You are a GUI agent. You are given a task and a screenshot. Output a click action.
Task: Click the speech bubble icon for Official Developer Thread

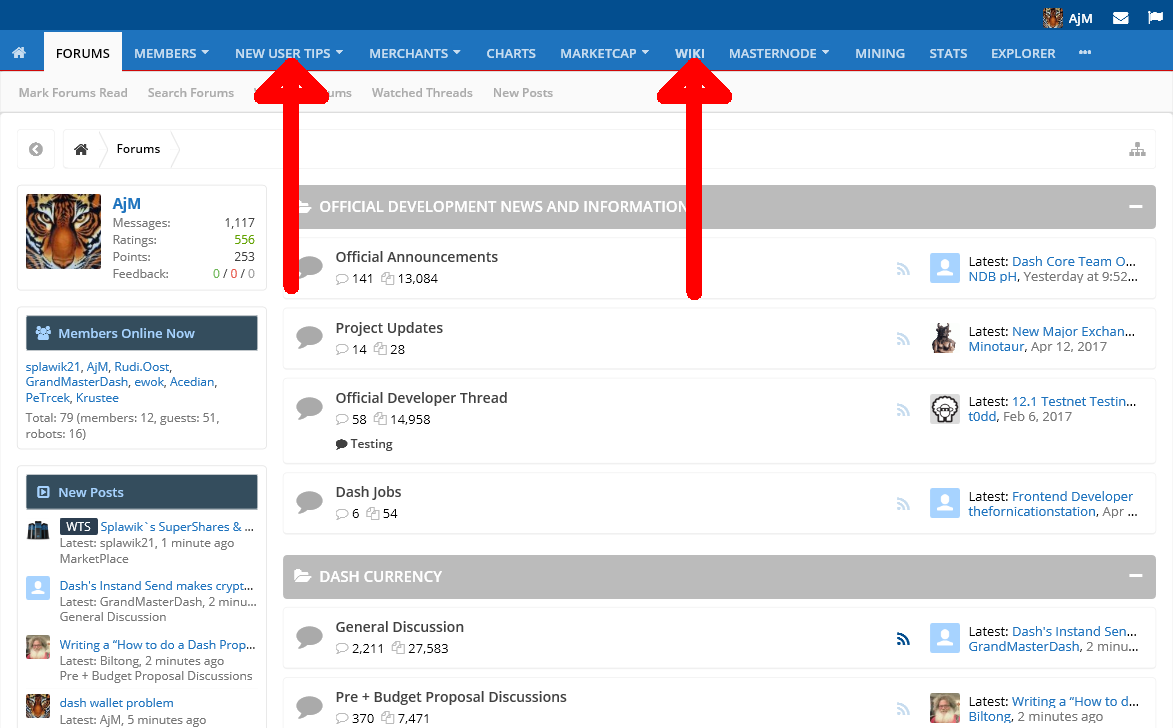[x=309, y=408]
